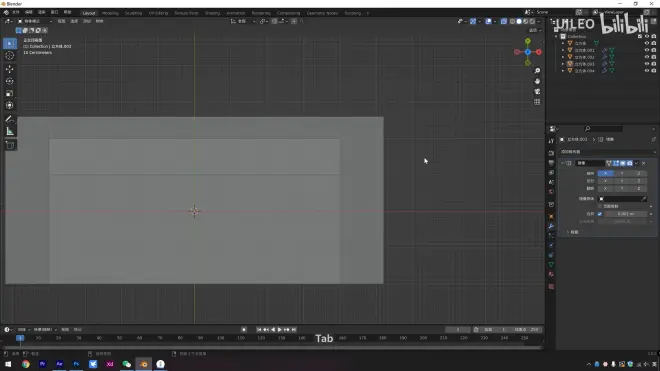Open the transform orientation dropdown

243,21
